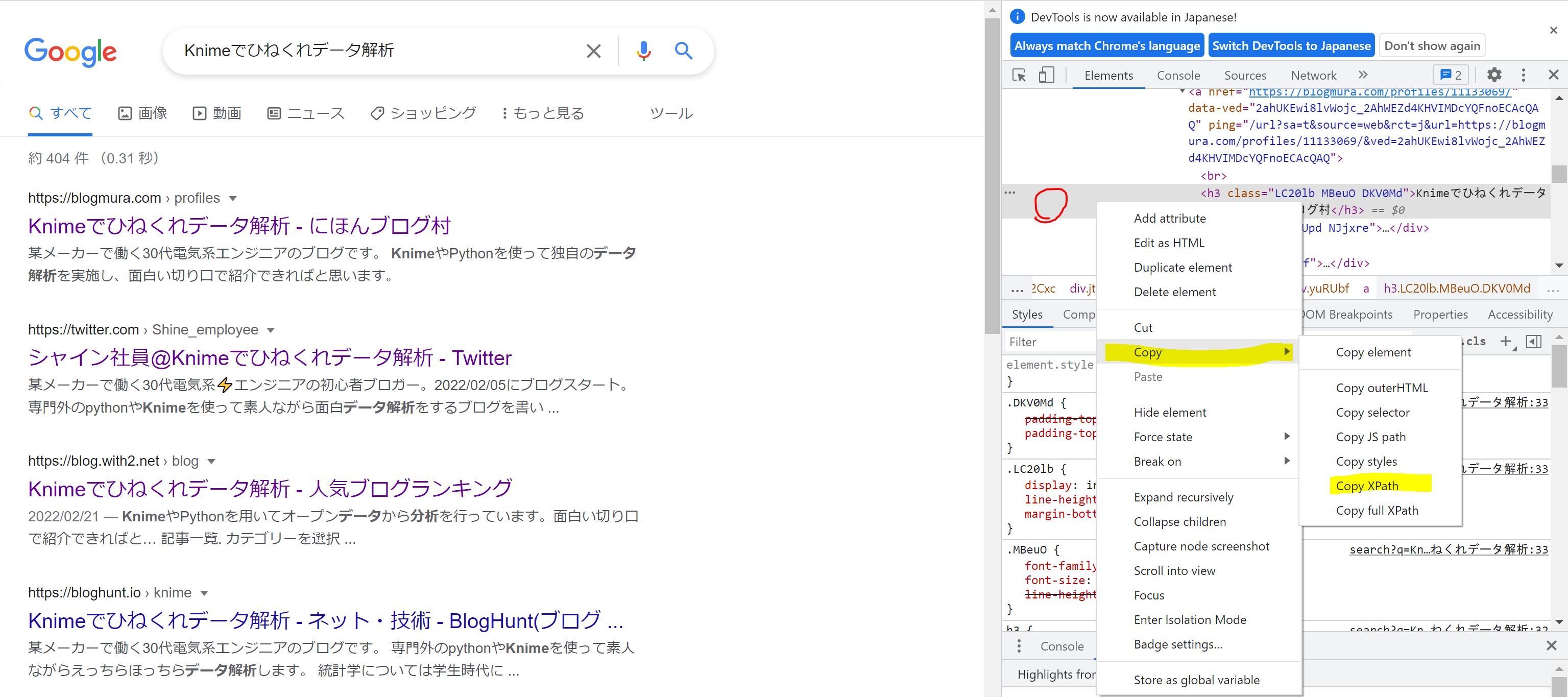Click the Google results page scrollbar
Image resolution: width=1568 pixels, height=697 pixels.
click(x=992, y=177)
